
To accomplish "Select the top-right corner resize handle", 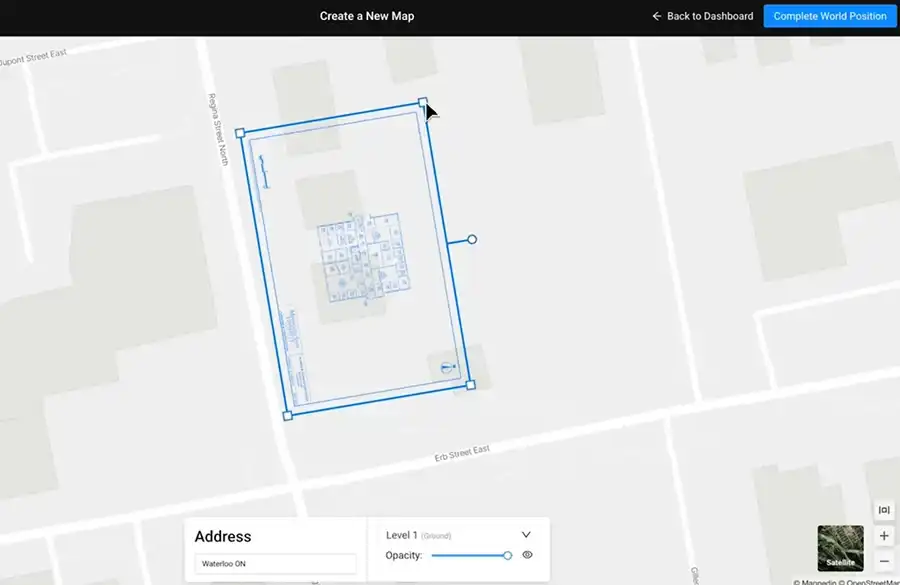I will 423,102.
